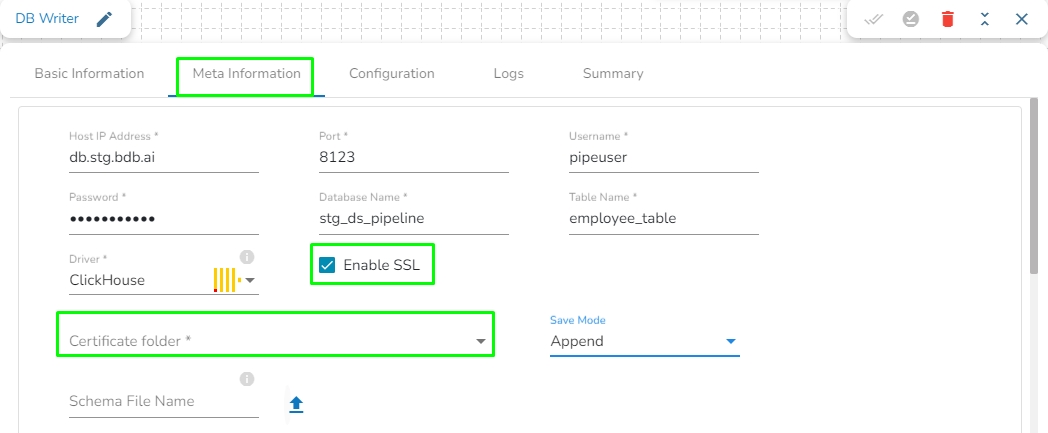This screenshot has width=1048, height=433.
Task: Open the Save Mode dropdown set to Append
Action: [x=731, y=342]
